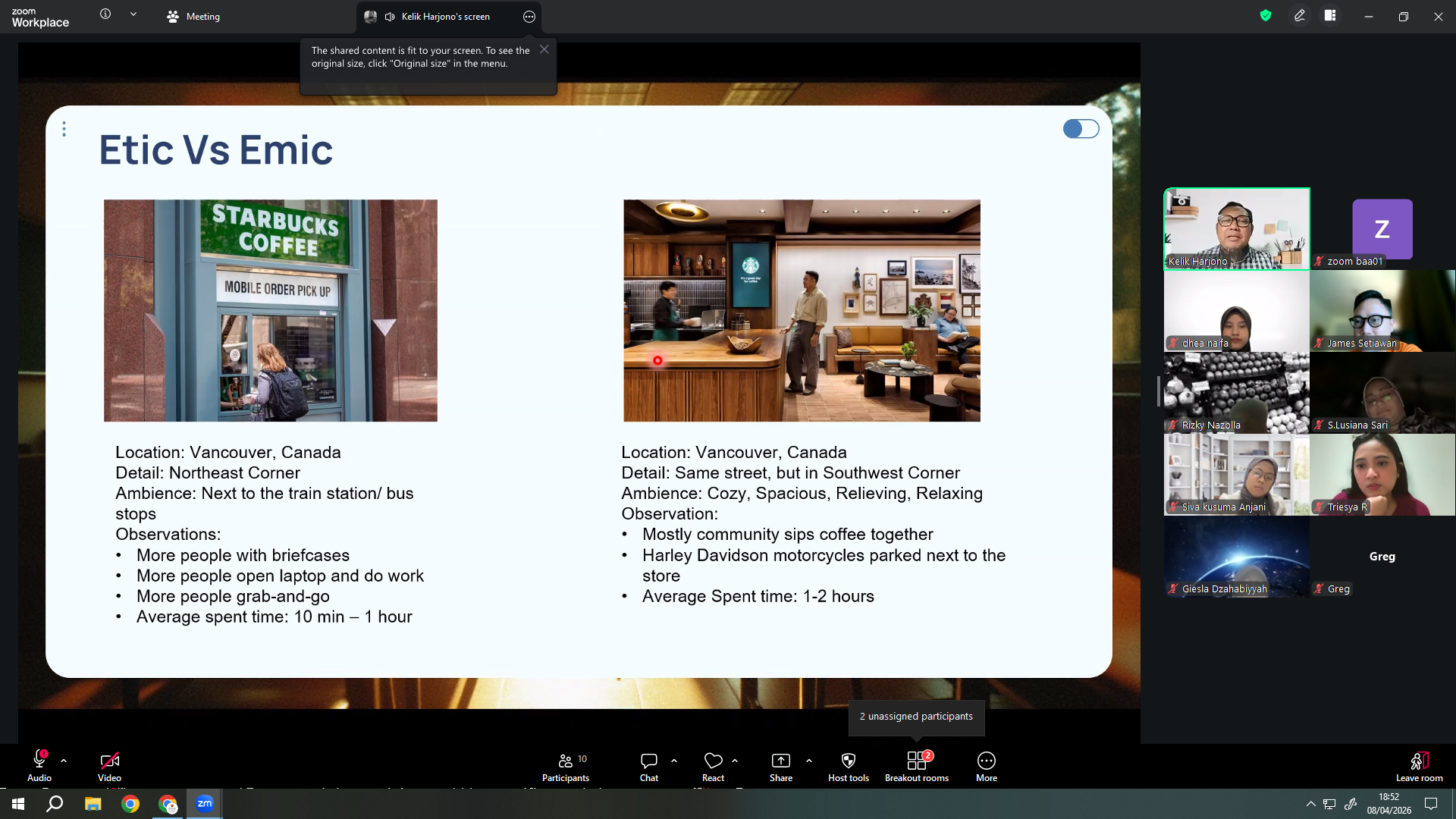The width and height of the screenshot is (1456, 819).
Task: Click "More people grab-and-go" bullet
Action: [x=233, y=596]
